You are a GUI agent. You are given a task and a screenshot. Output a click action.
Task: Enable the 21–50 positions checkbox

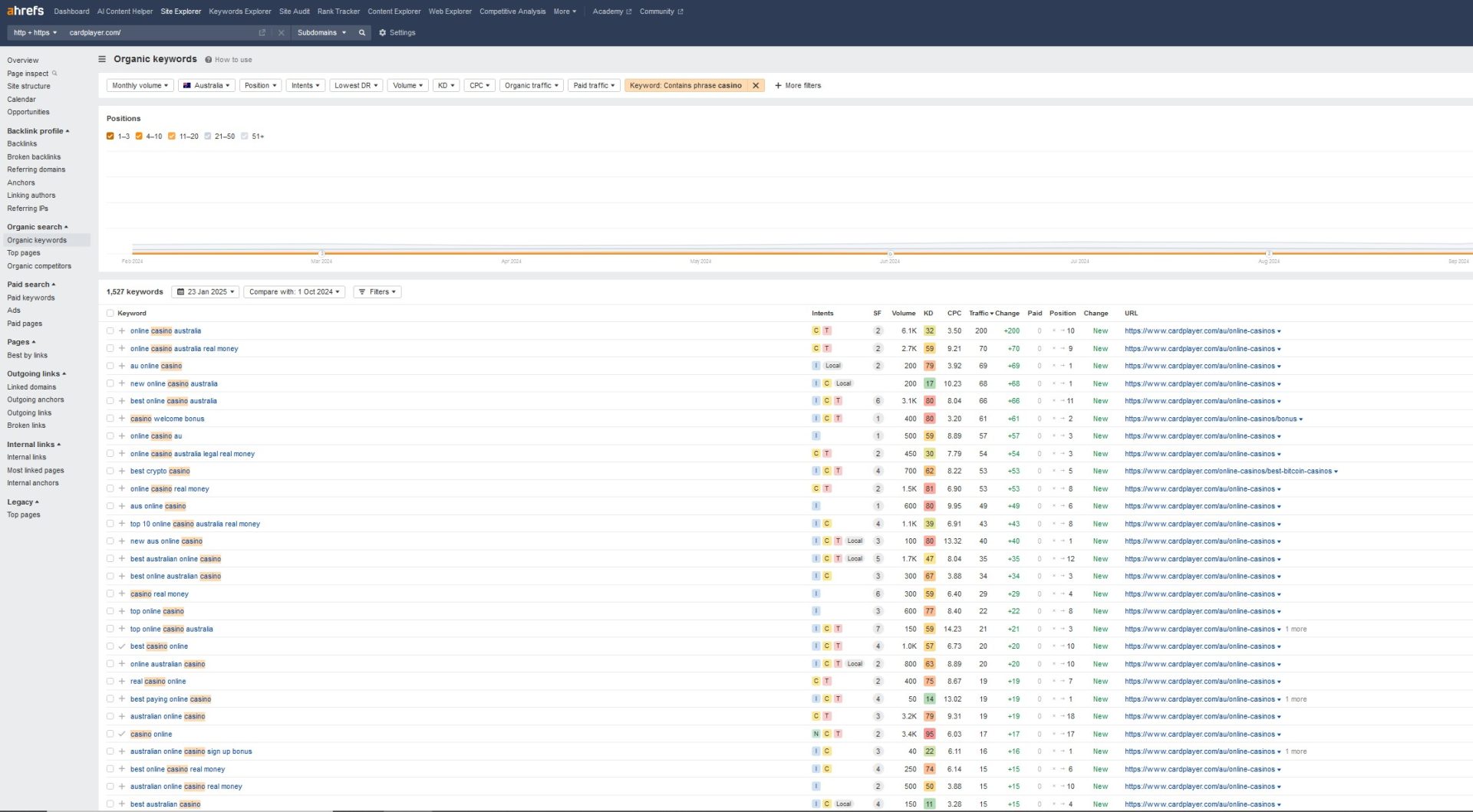(208, 136)
